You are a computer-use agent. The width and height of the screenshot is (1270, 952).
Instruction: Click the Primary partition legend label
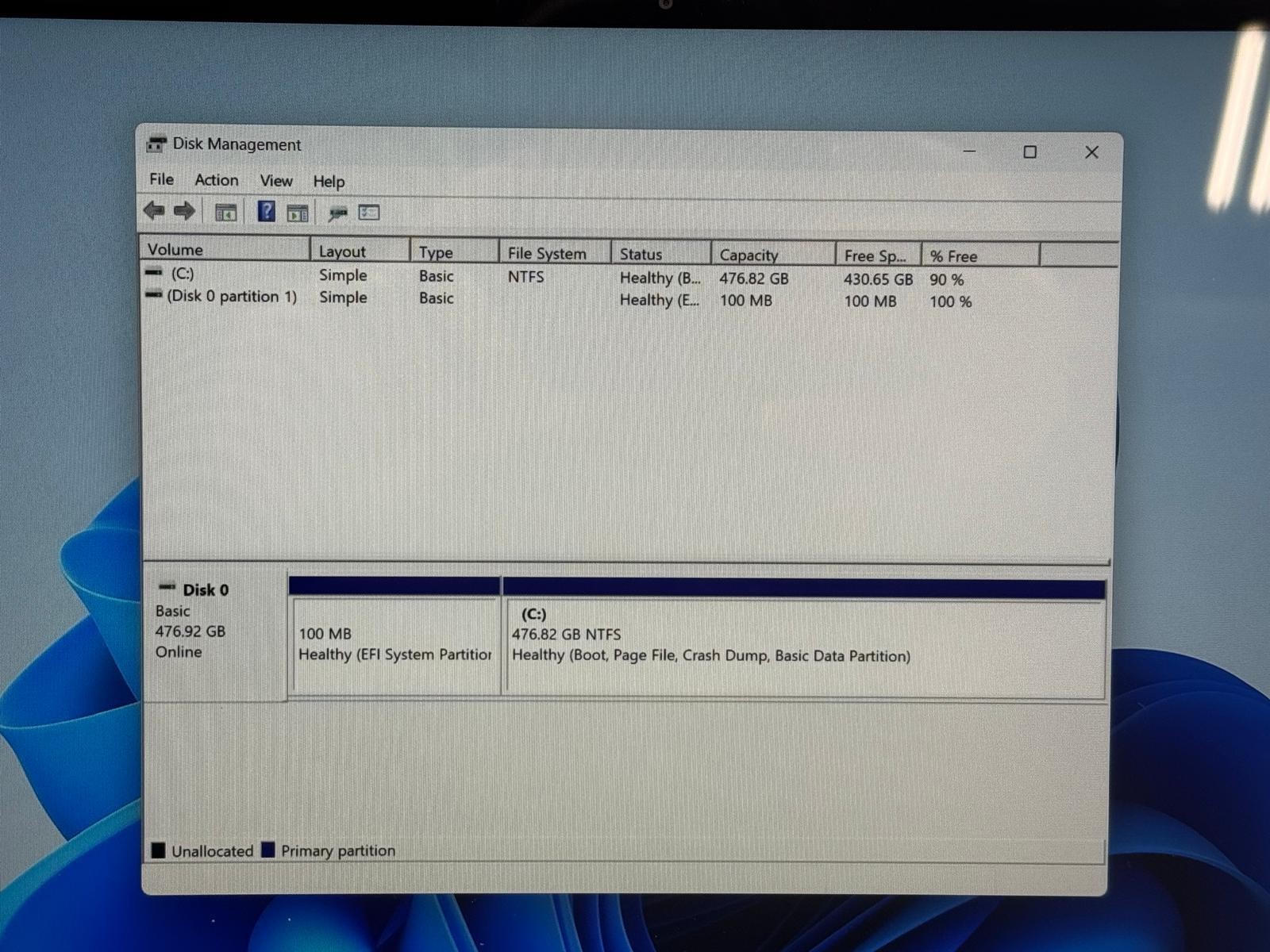point(338,850)
